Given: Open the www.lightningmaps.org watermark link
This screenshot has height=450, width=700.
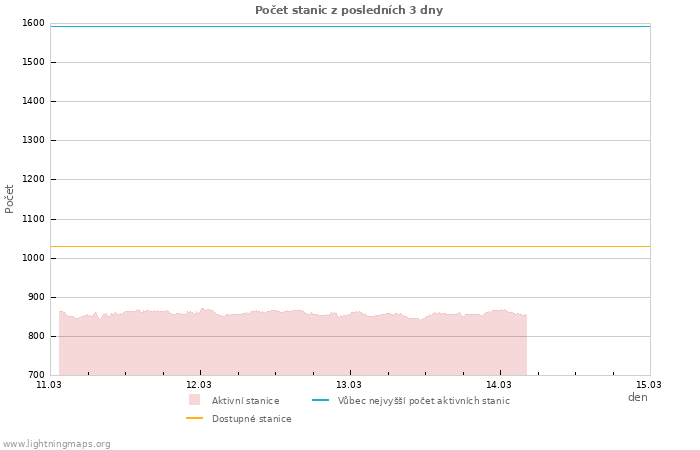Looking at the screenshot, I should click(57, 444).
